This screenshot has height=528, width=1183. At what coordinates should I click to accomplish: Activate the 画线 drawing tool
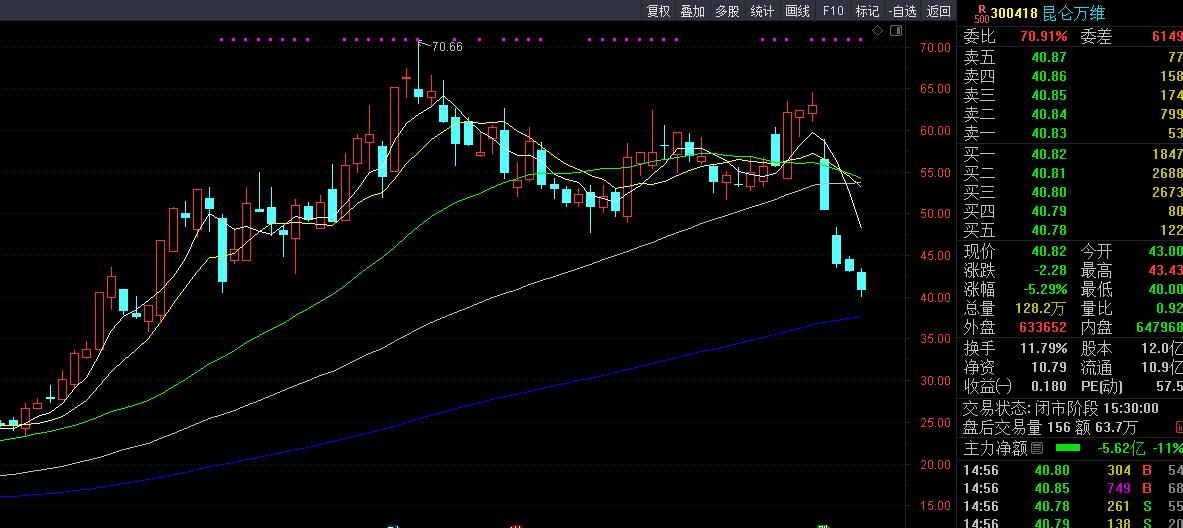pyautogui.click(x=797, y=12)
